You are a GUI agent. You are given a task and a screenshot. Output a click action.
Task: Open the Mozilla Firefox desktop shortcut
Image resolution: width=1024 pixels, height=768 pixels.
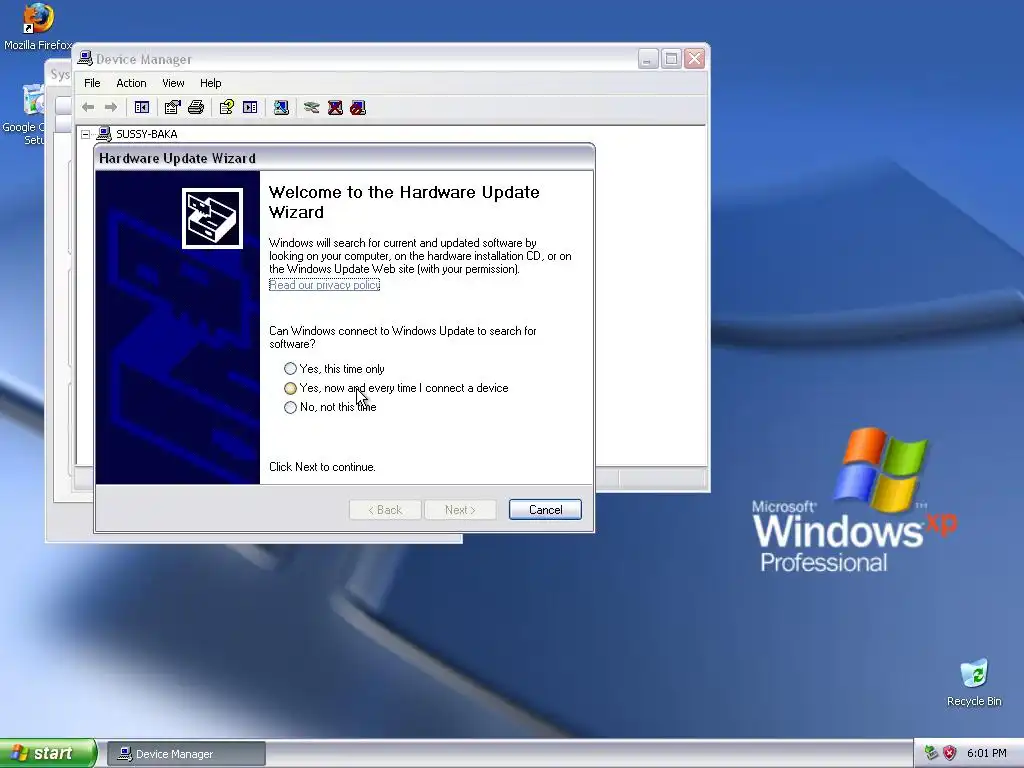point(38,27)
